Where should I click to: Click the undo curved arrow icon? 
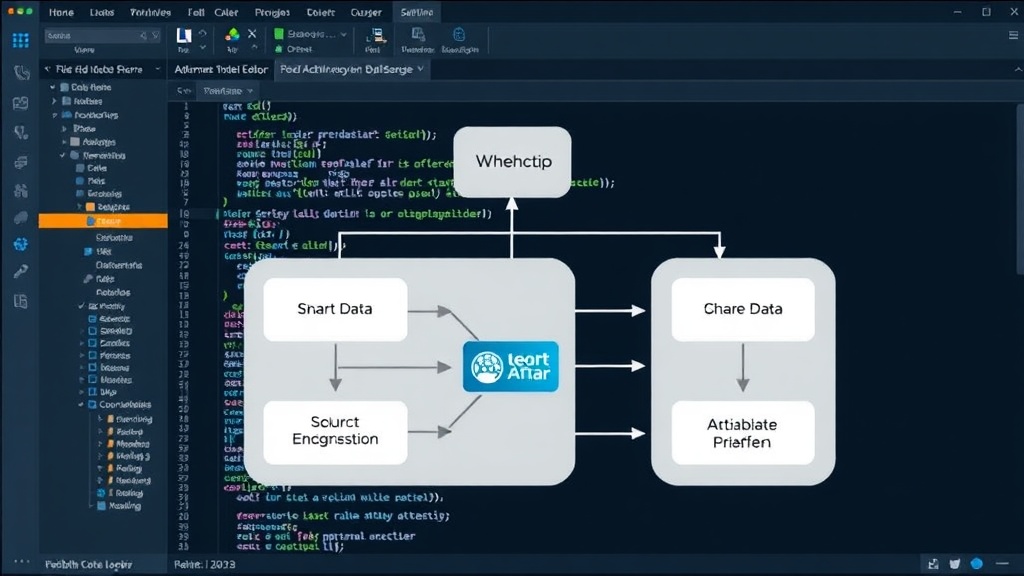202,33
